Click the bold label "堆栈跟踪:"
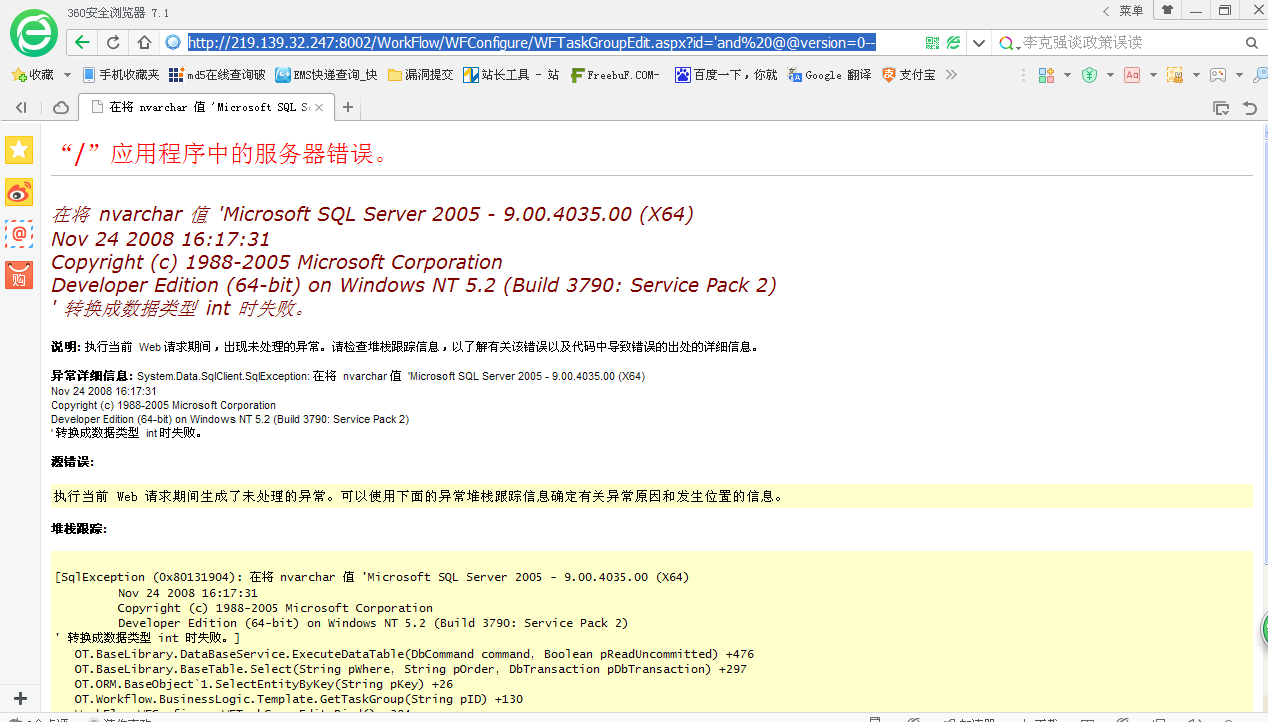 click(79, 528)
